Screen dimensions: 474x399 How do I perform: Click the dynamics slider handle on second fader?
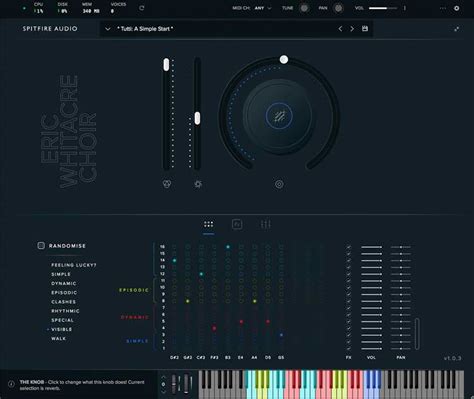tap(197, 118)
